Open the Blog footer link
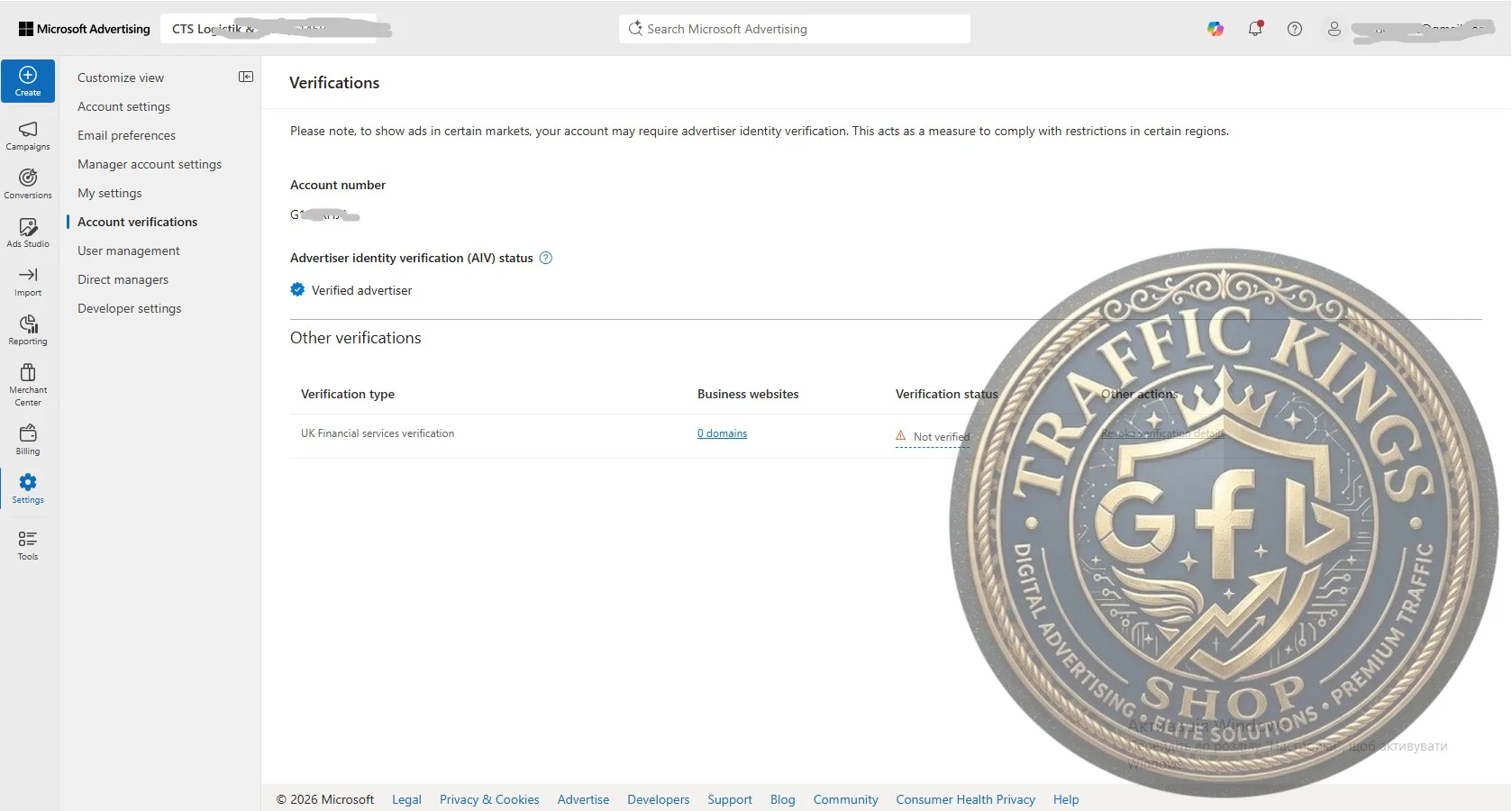This screenshot has width=1512, height=811. click(783, 799)
